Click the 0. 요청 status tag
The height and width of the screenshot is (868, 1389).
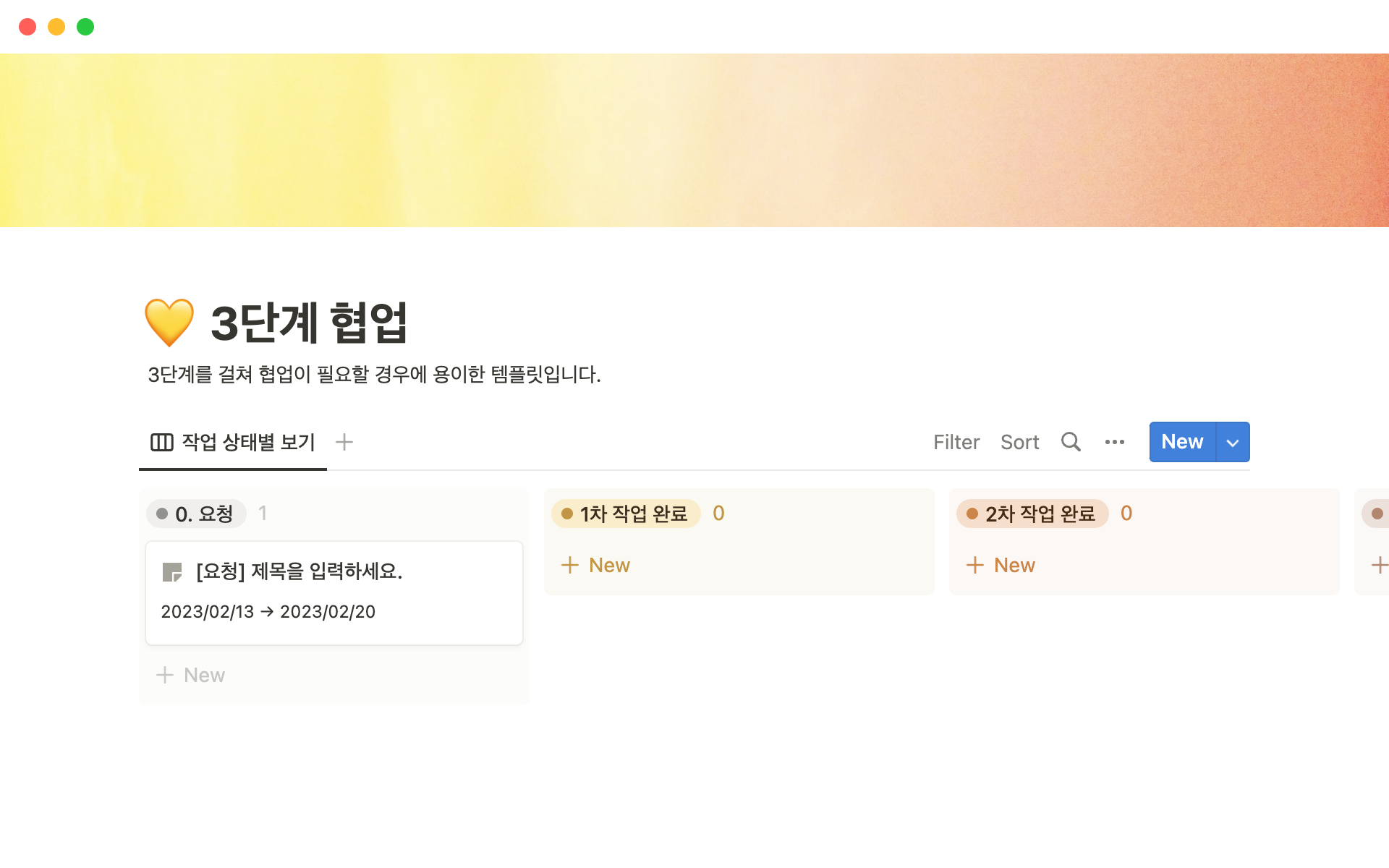click(196, 514)
